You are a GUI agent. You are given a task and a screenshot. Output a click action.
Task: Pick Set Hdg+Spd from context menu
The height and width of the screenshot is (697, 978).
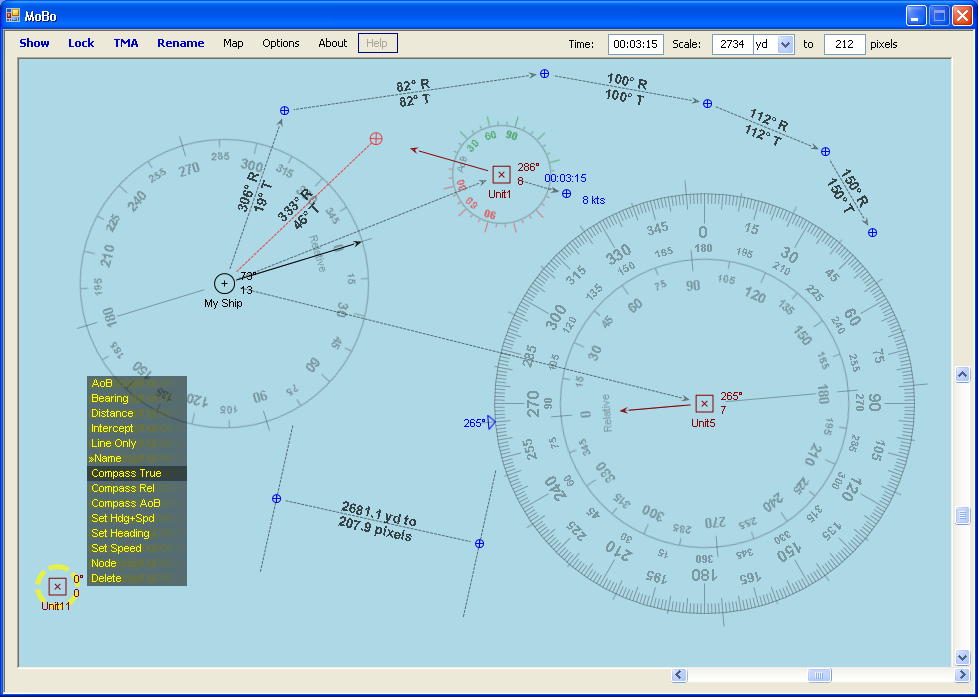point(123,518)
